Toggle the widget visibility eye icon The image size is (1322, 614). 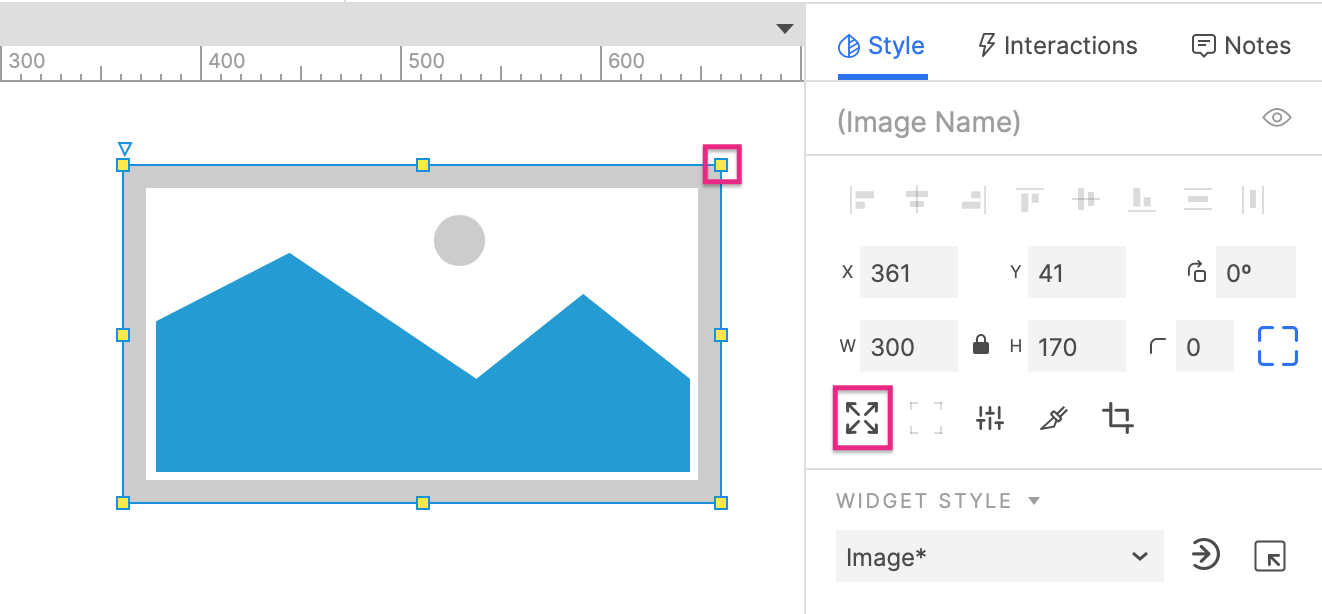(1276, 117)
